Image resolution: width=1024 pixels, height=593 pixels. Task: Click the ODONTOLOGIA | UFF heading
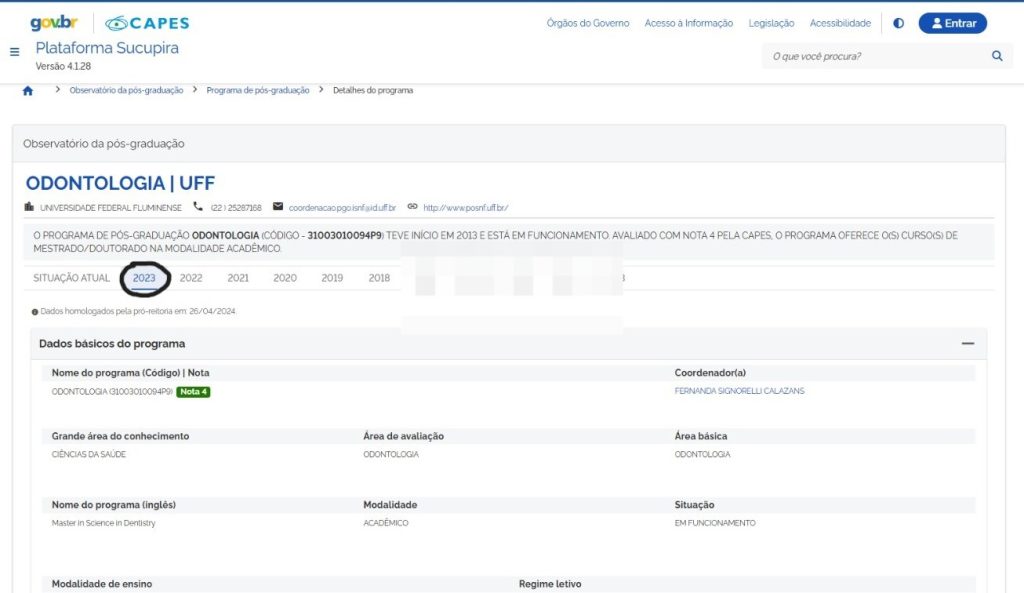coord(120,183)
